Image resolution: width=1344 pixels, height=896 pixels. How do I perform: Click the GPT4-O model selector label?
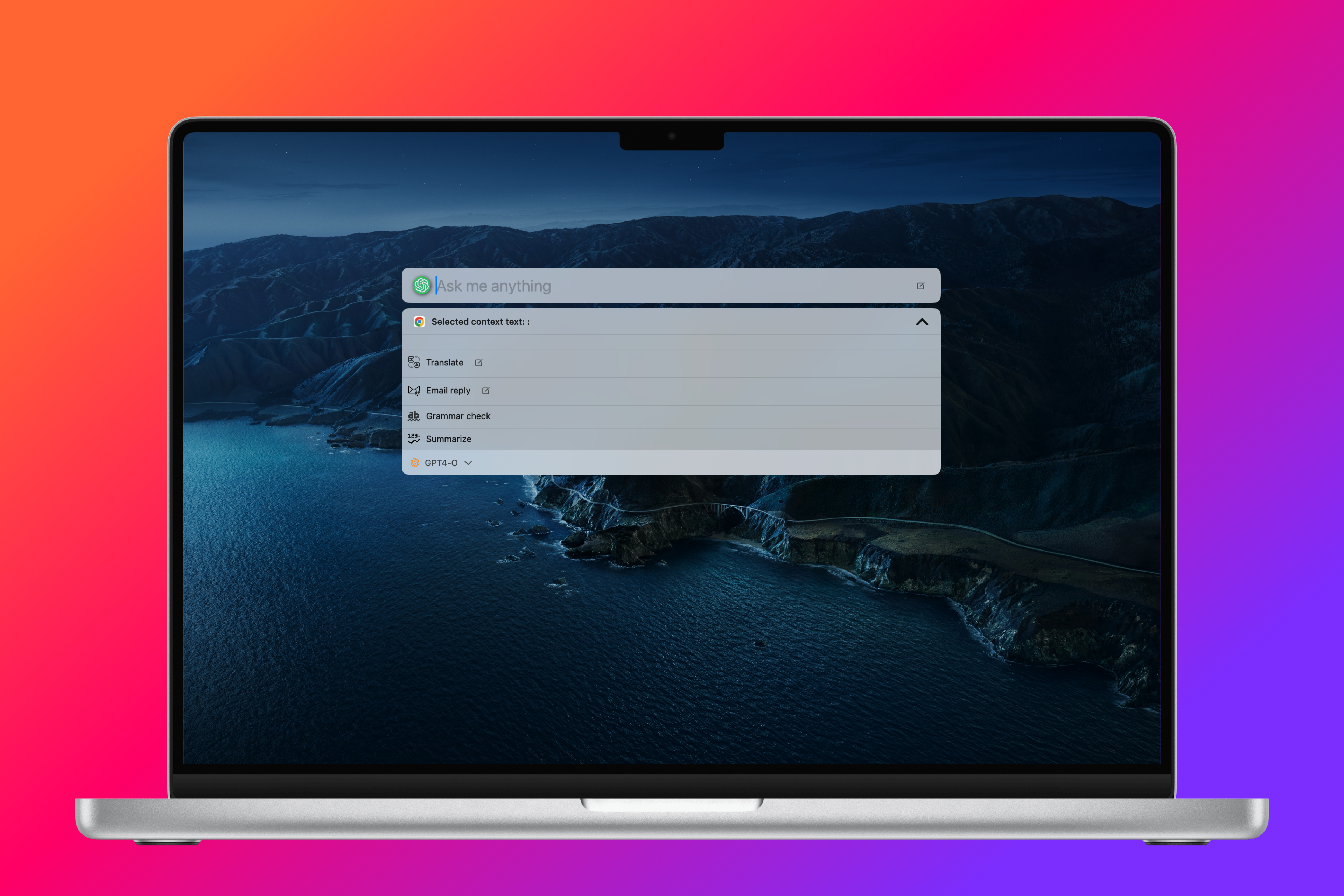point(441,463)
